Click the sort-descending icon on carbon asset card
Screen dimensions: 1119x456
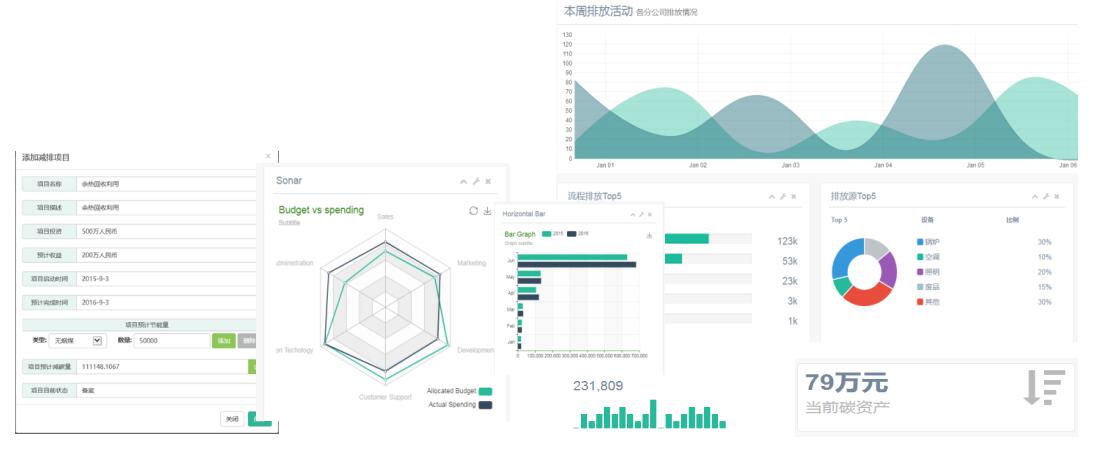tap(1044, 387)
